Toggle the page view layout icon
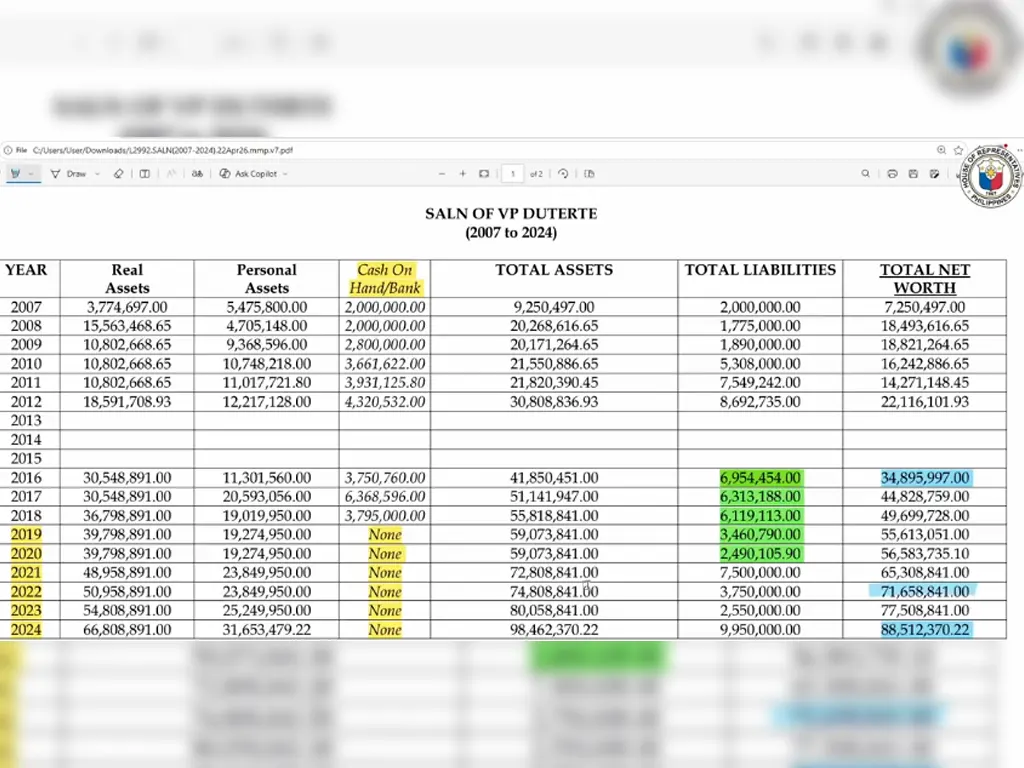Image resolution: width=1024 pixels, height=768 pixels. point(145,174)
